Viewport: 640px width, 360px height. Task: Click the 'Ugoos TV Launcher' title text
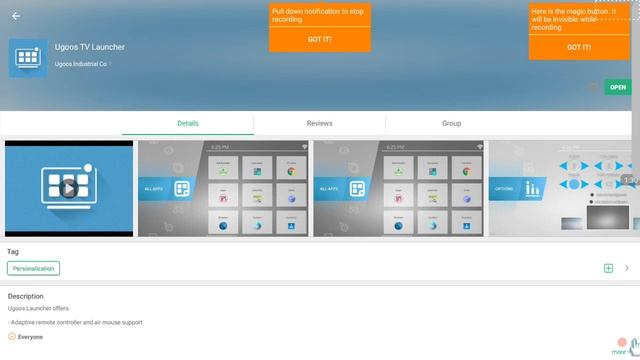coord(90,47)
